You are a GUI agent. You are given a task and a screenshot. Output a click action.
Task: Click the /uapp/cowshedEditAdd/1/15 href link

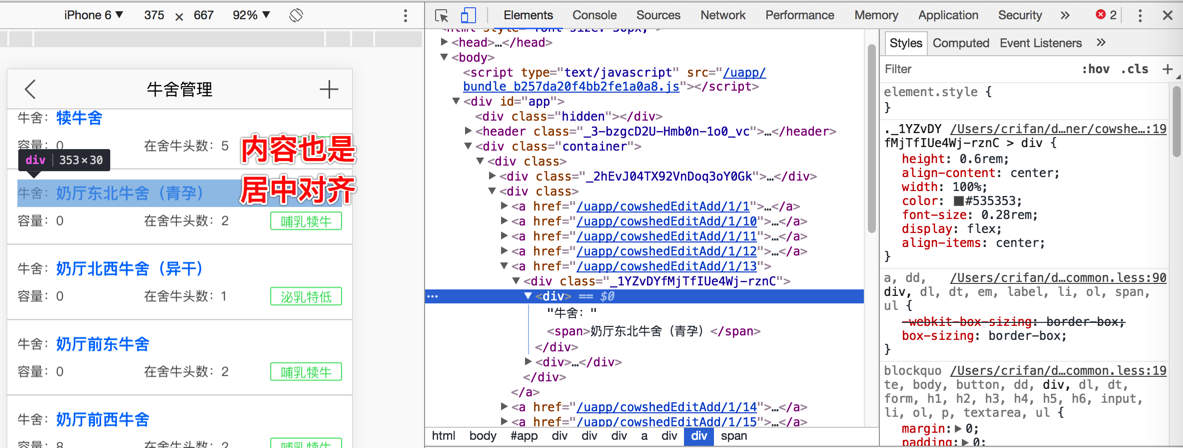(x=666, y=422)
